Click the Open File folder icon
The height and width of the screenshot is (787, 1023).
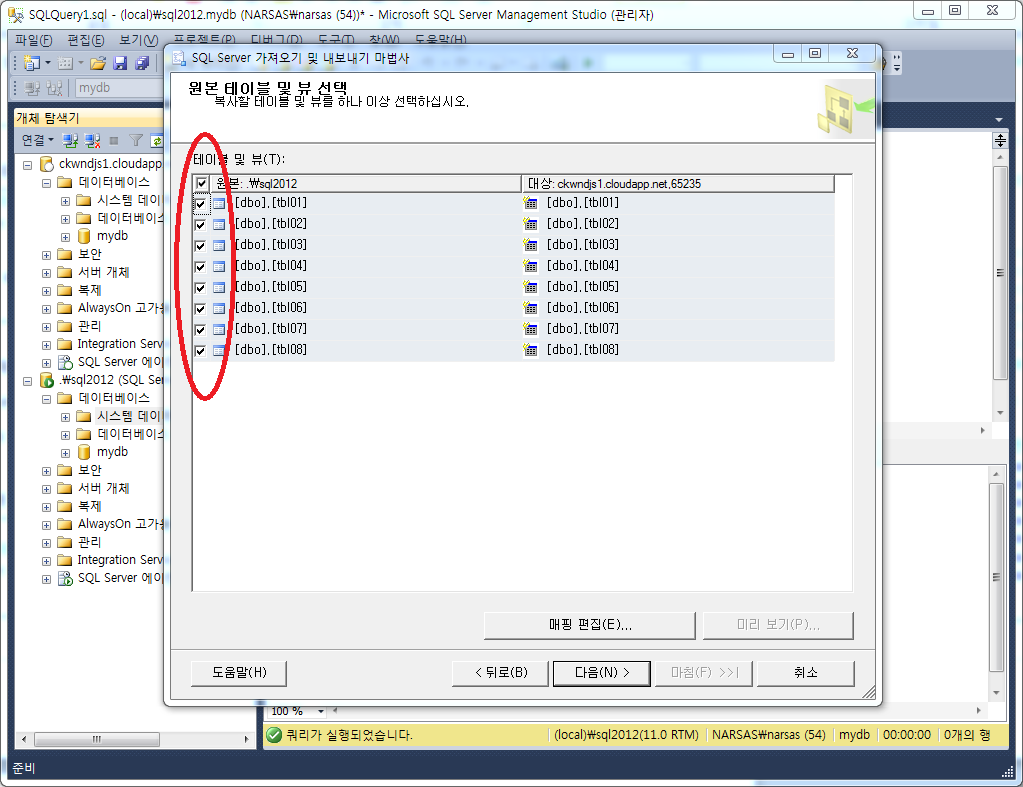pyautogui.click(x=99, y=63)
